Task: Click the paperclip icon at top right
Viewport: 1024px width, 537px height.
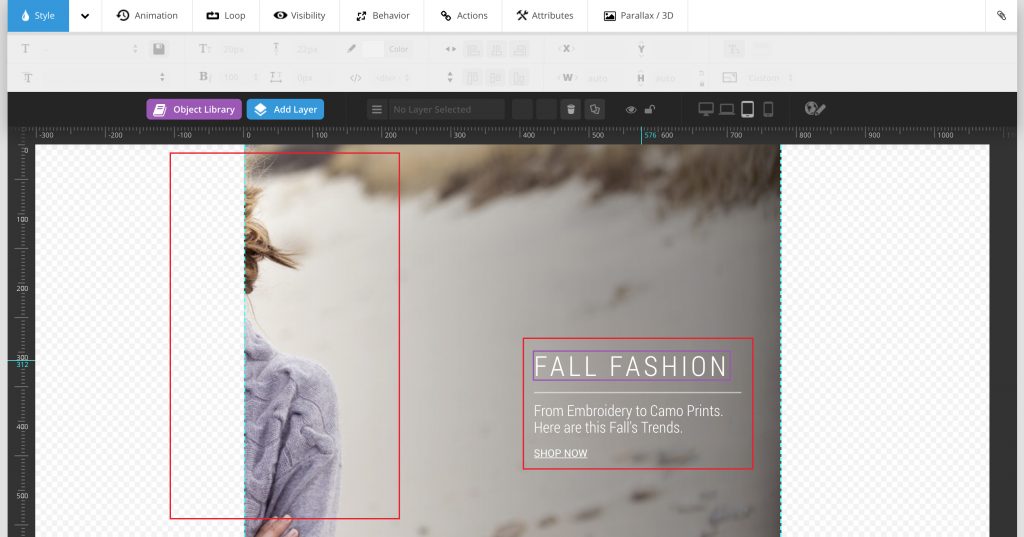Action: [x=1002, y=16]
